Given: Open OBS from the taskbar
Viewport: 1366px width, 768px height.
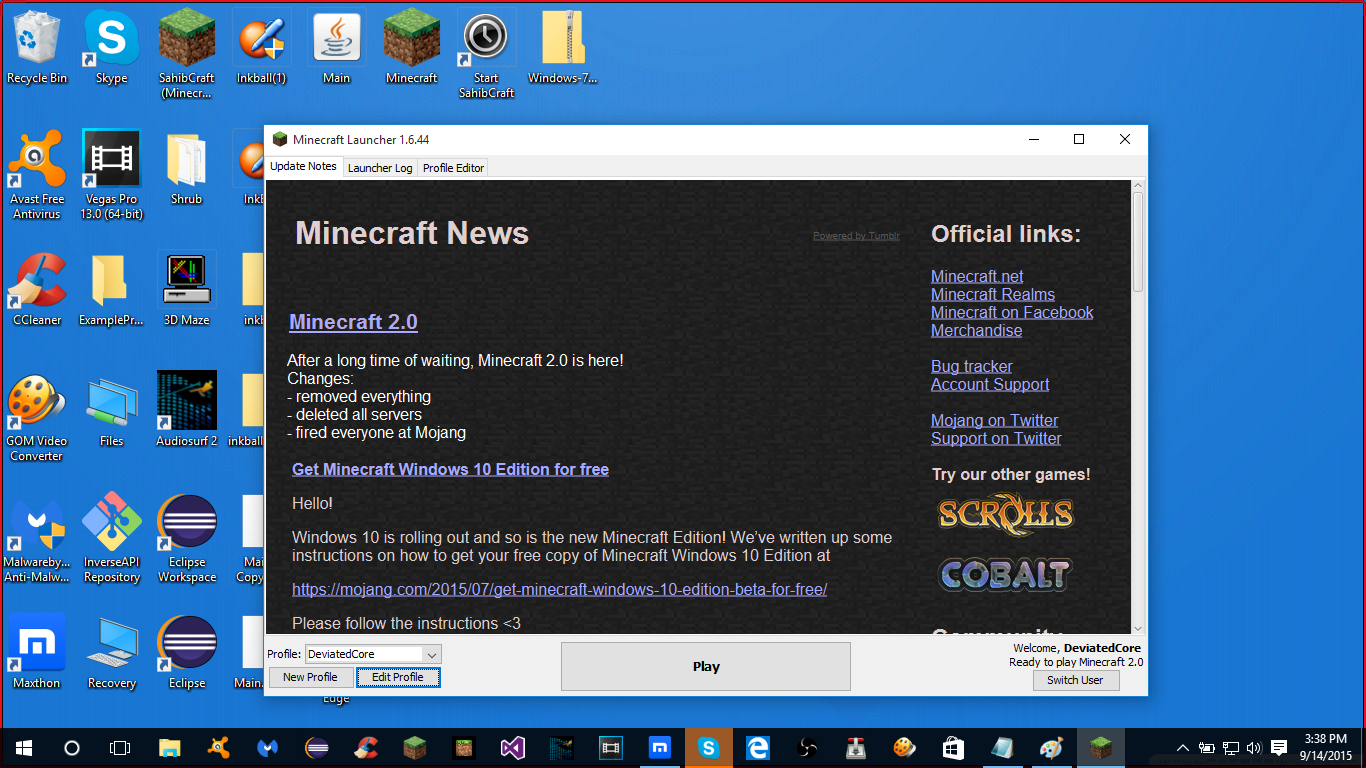Looking at the screenshot, I should click(x=805, y=747).
